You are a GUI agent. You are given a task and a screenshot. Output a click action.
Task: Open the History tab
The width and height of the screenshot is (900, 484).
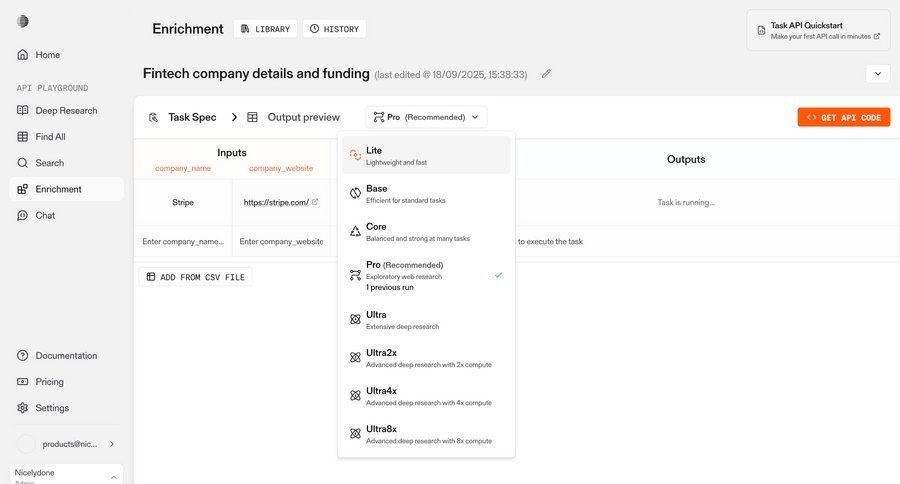click(x=334, y=29)
